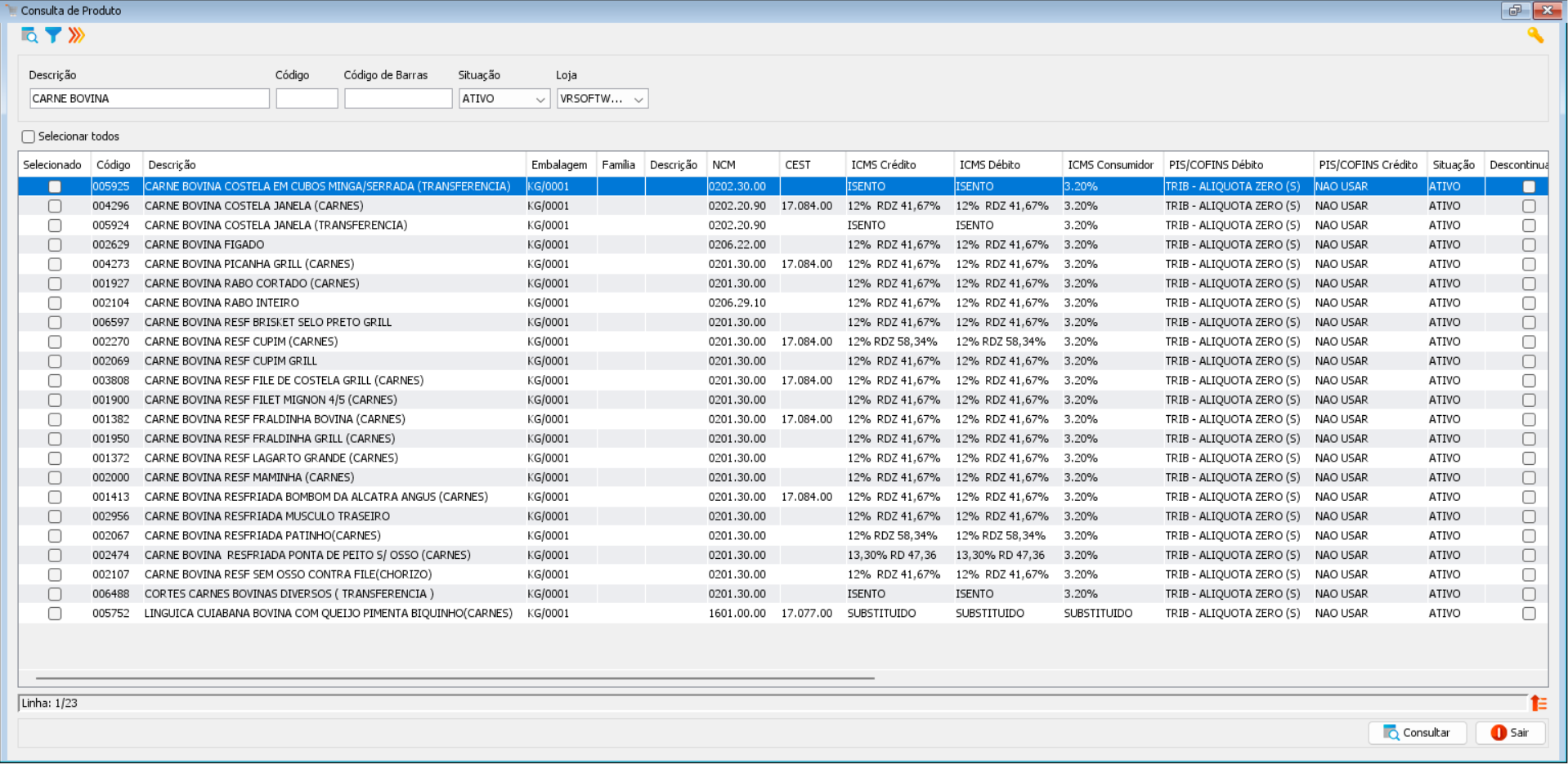Click the orange sort icon beside status bar
The height and width of the screenshot is (764, 1568).
(x=1538, y=703)
